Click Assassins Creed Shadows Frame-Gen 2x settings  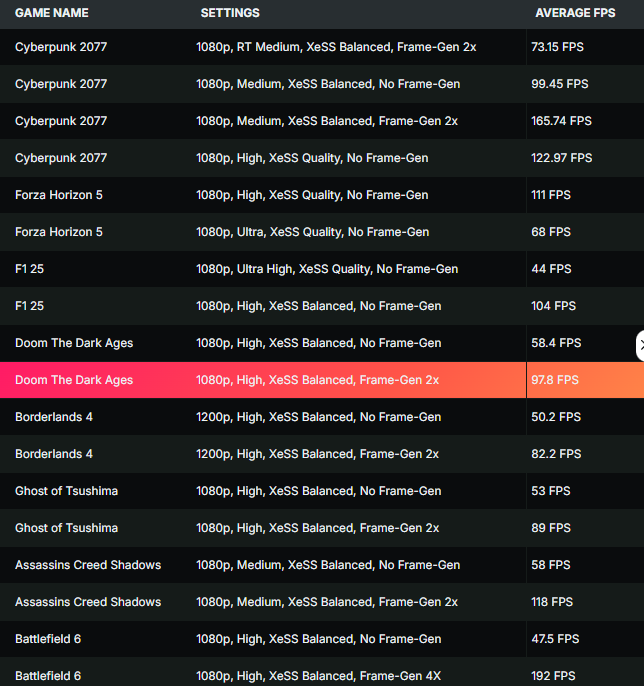click(x=327, y=602)
